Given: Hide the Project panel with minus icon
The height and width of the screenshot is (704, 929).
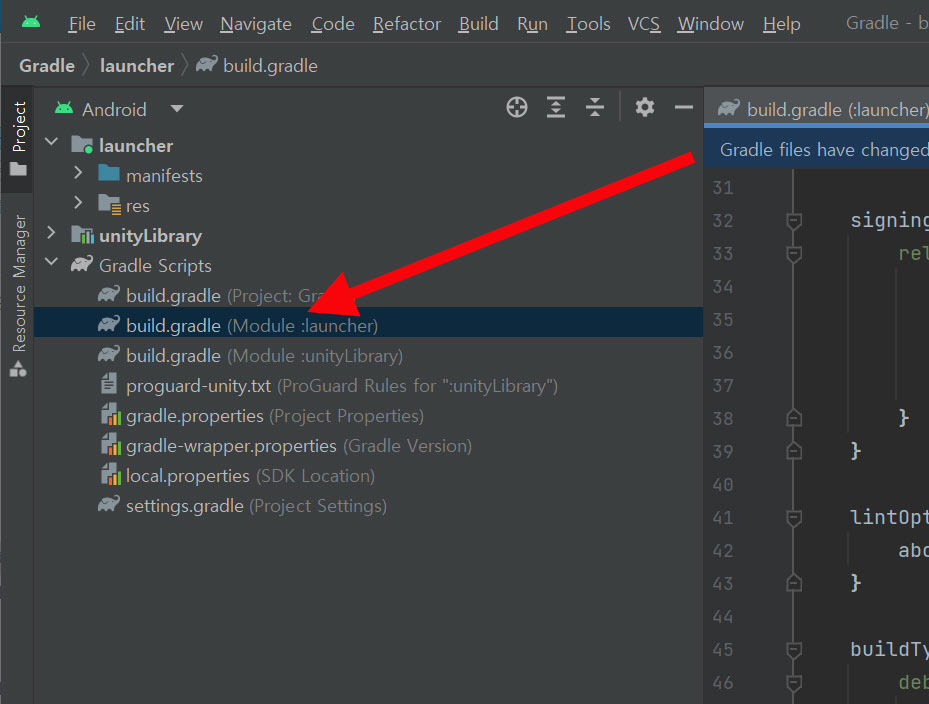Looking at the screenshot, I should coord(684,108).
